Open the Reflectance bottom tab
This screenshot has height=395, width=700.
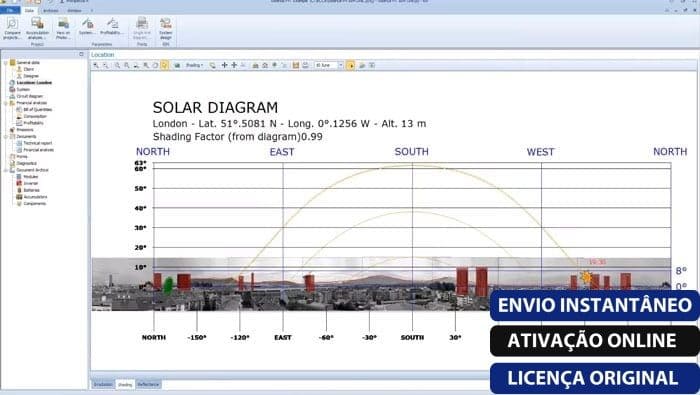click(x=148, y=384)
